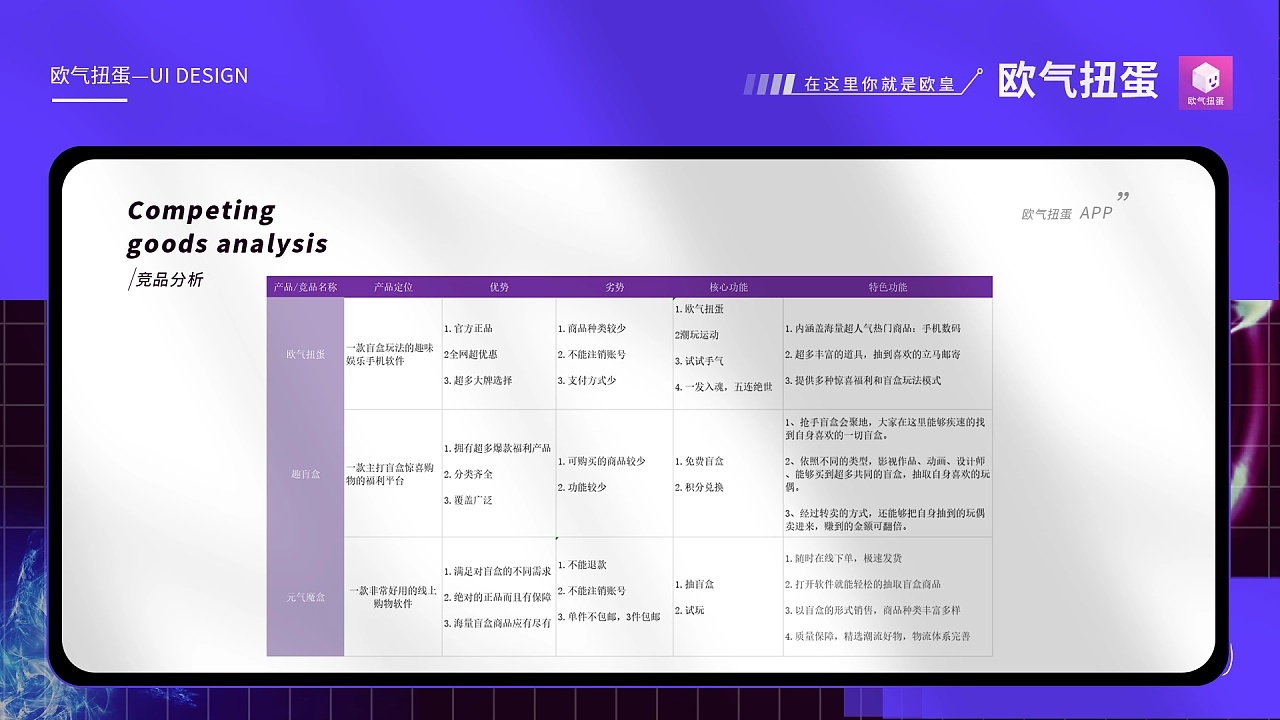The image size is (1280, 720).
Task: Click feature '3.提供多种惊喜福利和盲盒玩法模式'
Action: tap(863, 380)
